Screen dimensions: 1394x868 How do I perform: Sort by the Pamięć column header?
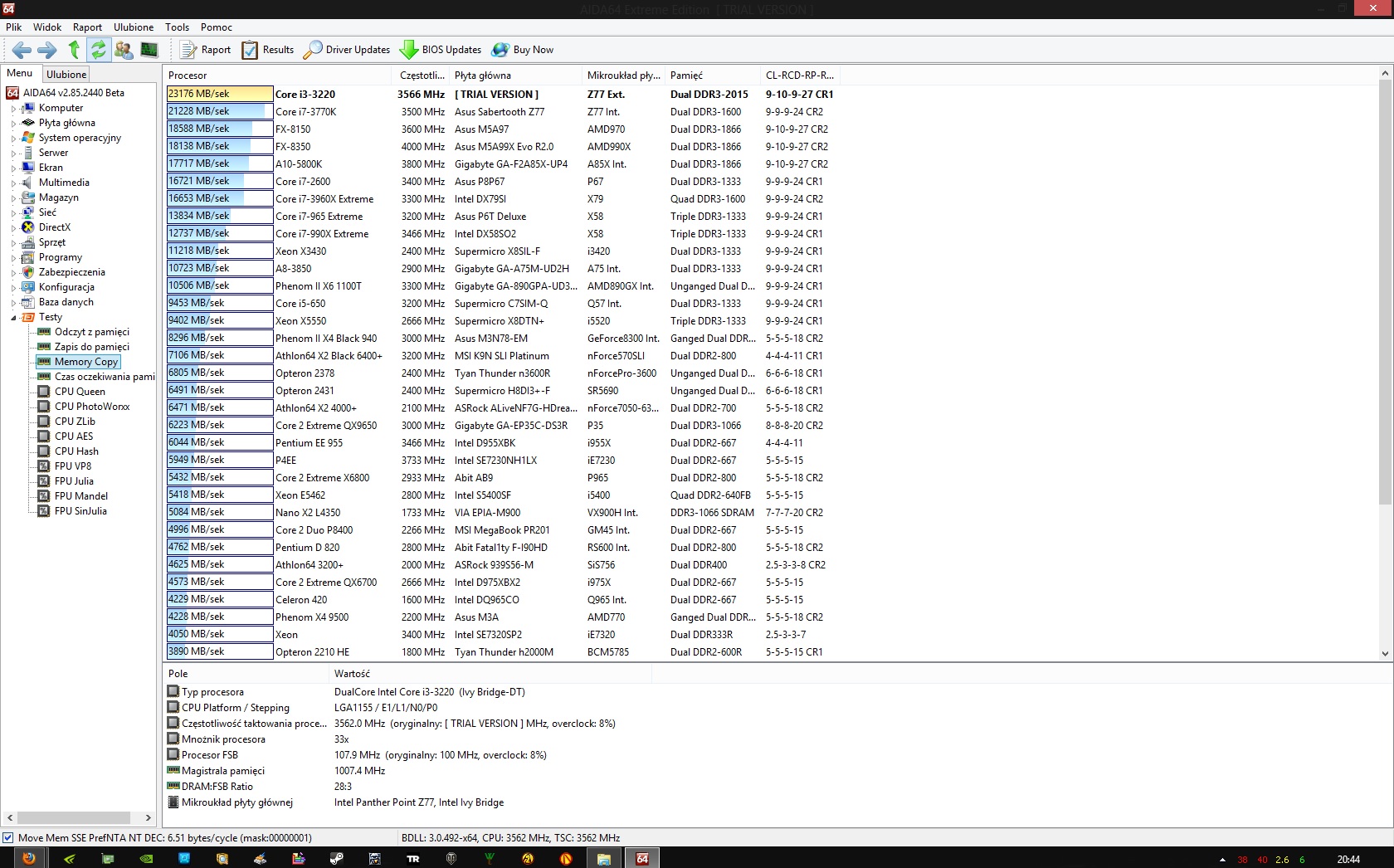click(x=713, y=76)
